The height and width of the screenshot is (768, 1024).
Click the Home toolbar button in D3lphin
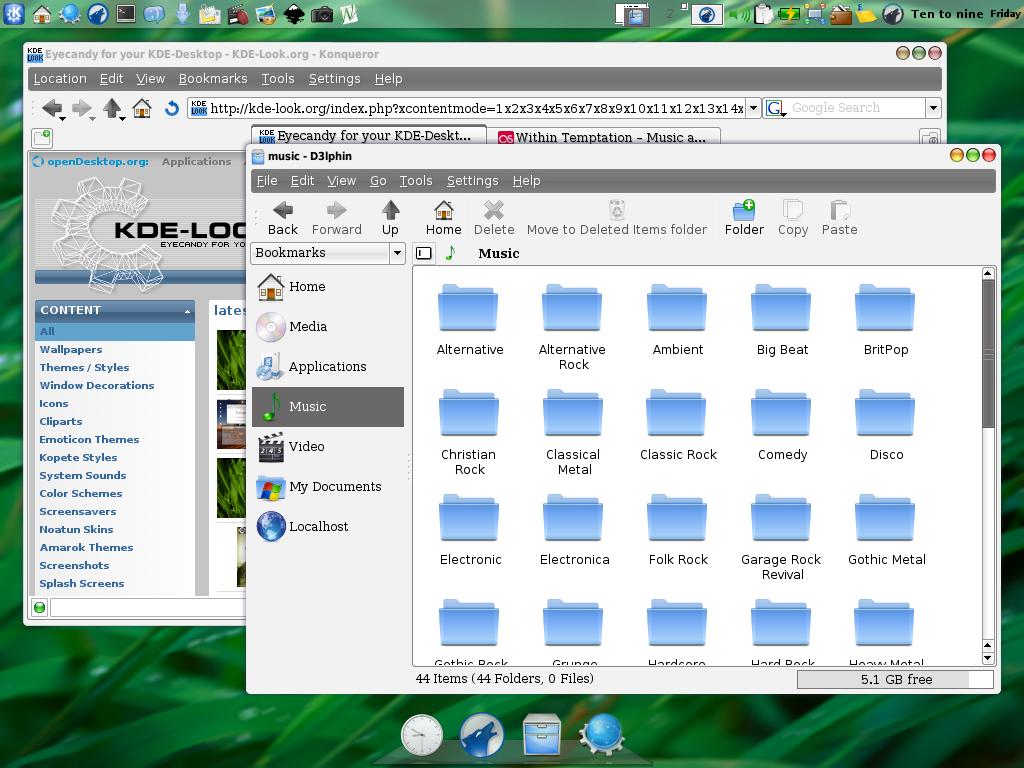(443, 218)
